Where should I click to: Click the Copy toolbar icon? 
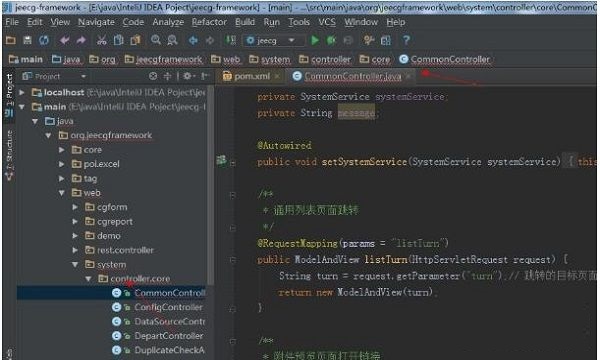pos(118,40)
